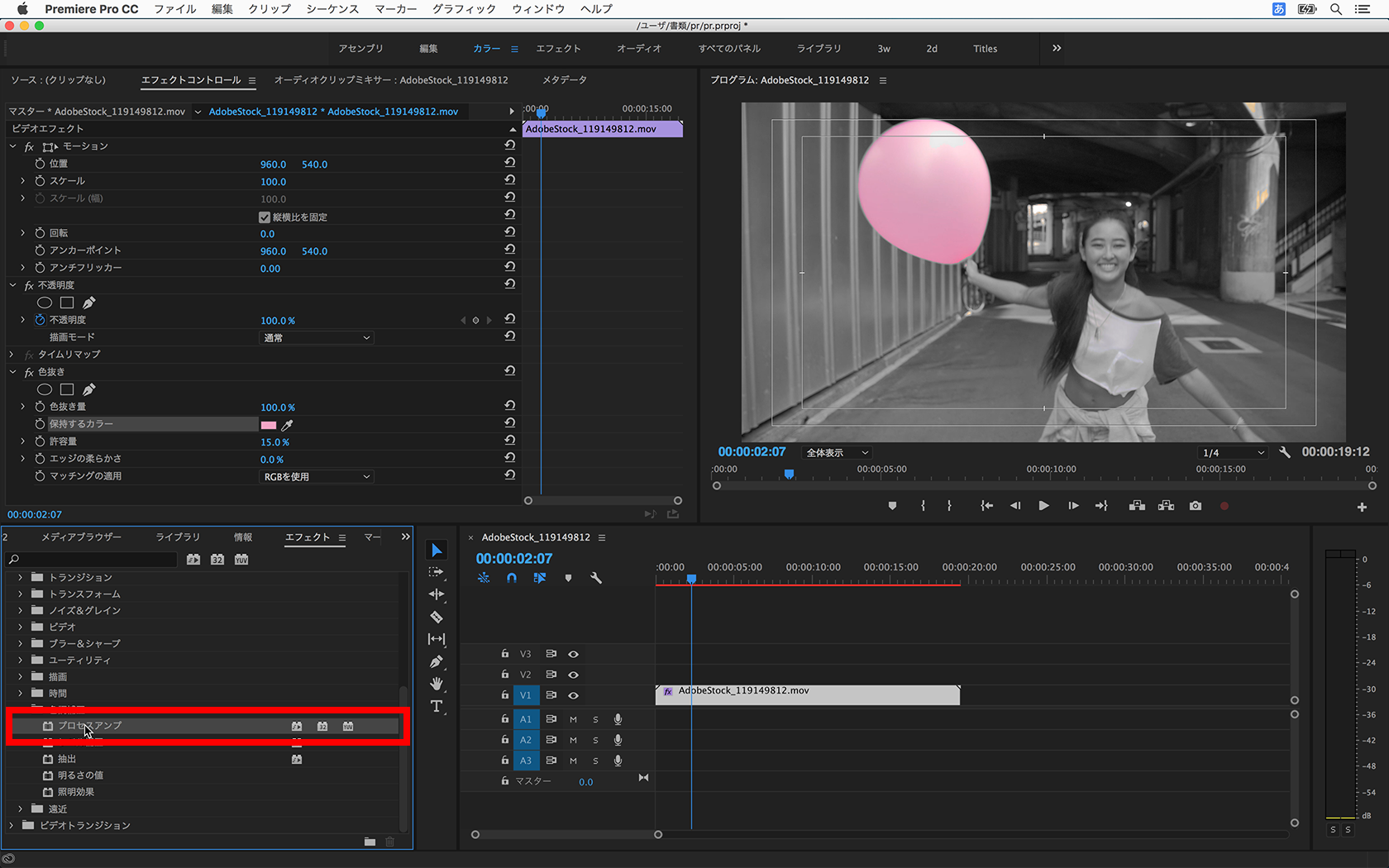Image resolution: width=1389 pixels, height=868 pixels.
Task: Toggle lock on the V3 track
Action: (504, 654)
